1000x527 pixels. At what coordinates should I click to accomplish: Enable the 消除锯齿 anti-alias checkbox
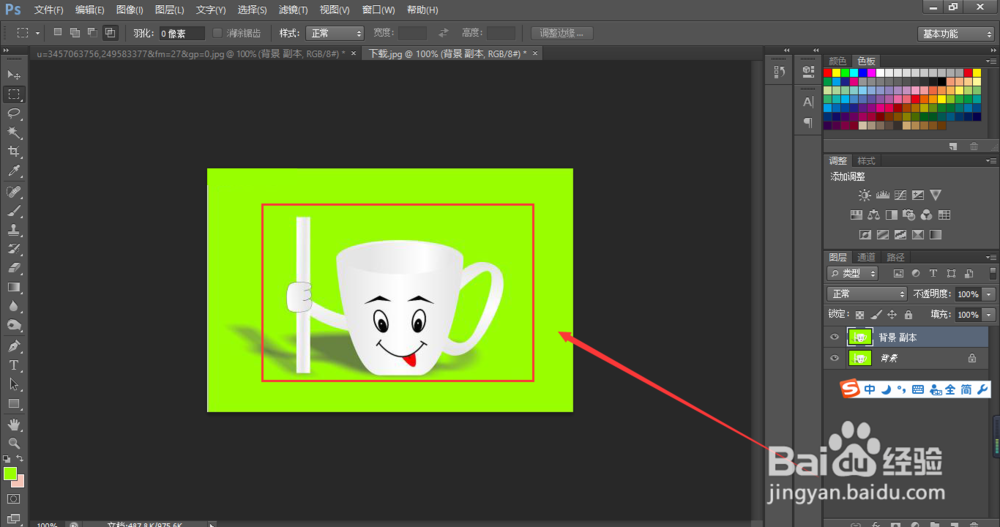pos(217,33)
